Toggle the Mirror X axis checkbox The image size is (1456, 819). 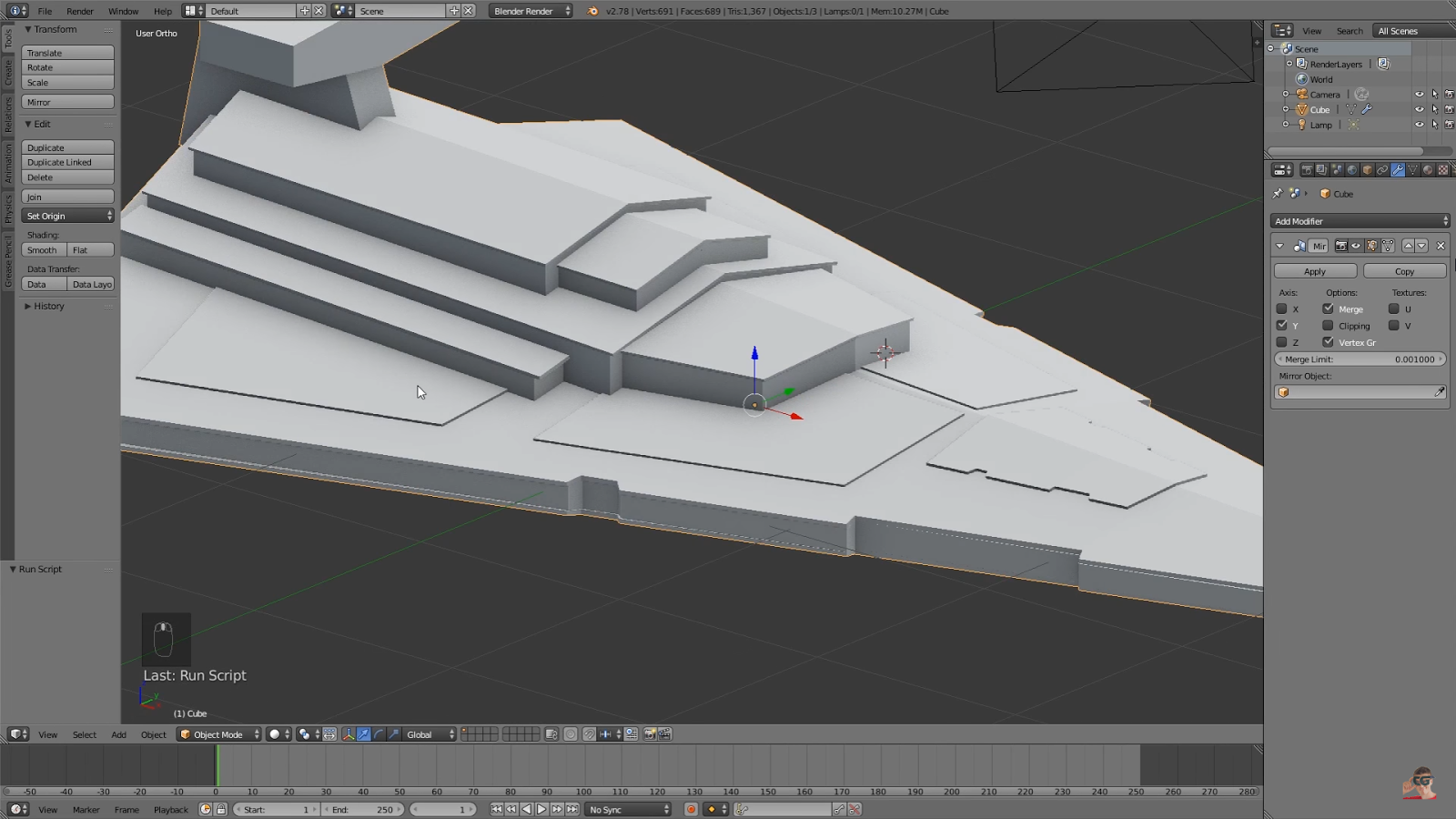click(1282, 308)
